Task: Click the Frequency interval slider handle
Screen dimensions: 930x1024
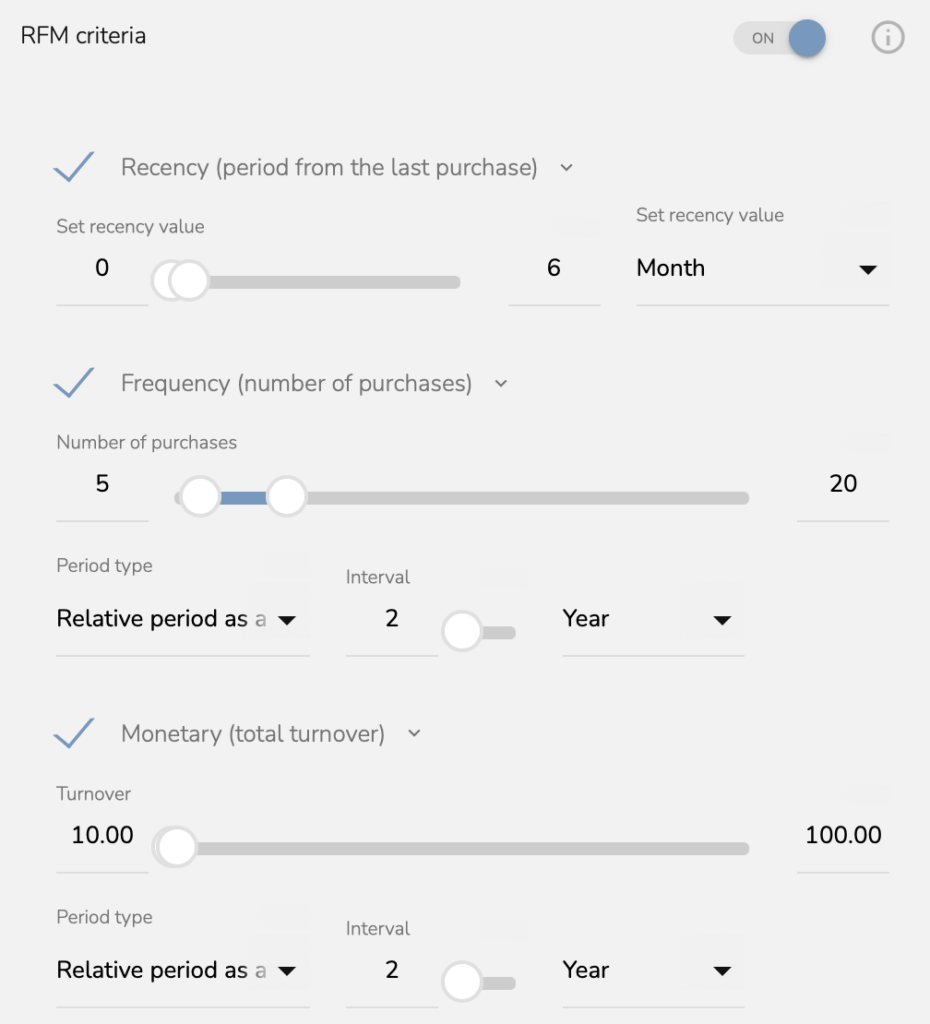Action: tap(462, 632)
